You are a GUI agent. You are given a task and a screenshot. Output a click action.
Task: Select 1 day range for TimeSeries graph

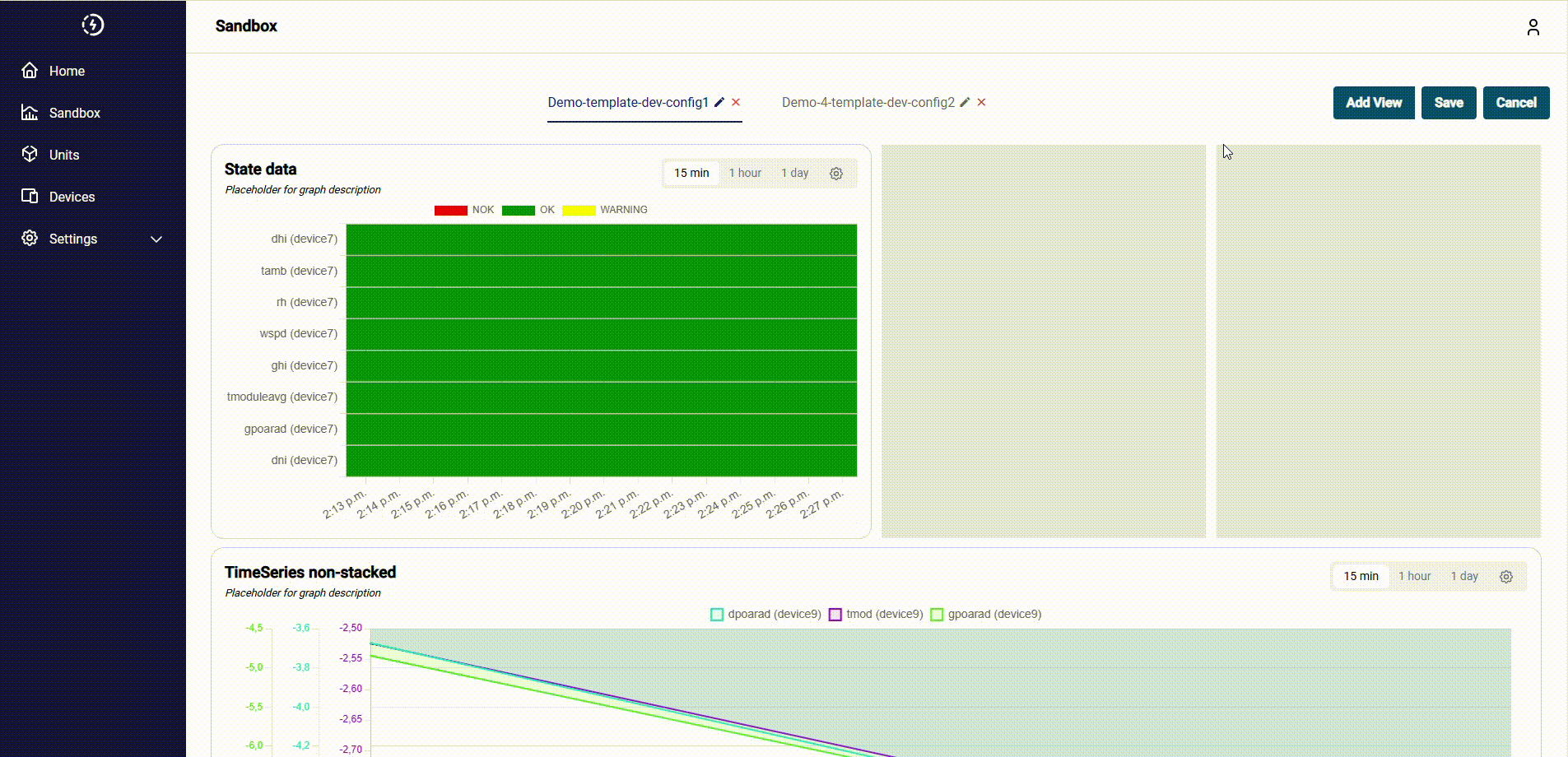click(x=1465, y=576)
